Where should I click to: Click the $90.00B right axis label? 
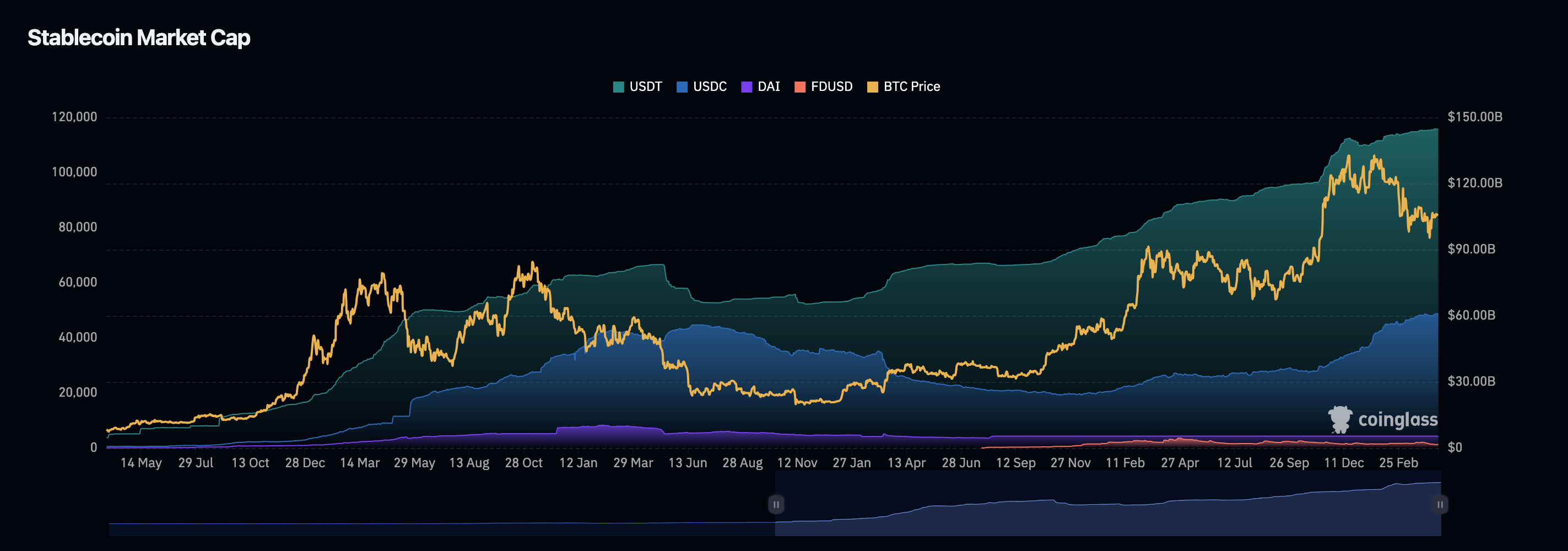pos(1470,249)
